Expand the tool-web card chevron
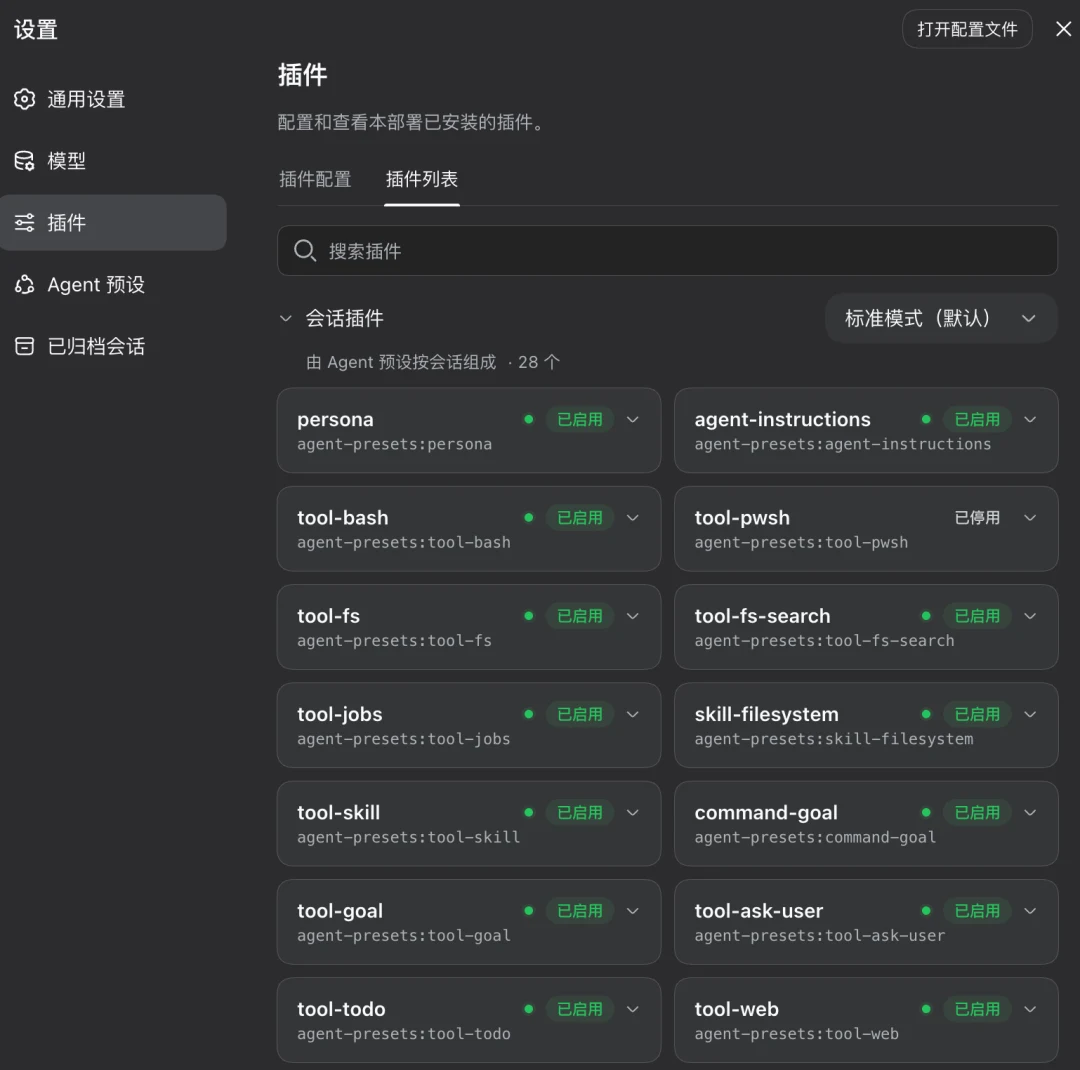 coord(1030,1009)
